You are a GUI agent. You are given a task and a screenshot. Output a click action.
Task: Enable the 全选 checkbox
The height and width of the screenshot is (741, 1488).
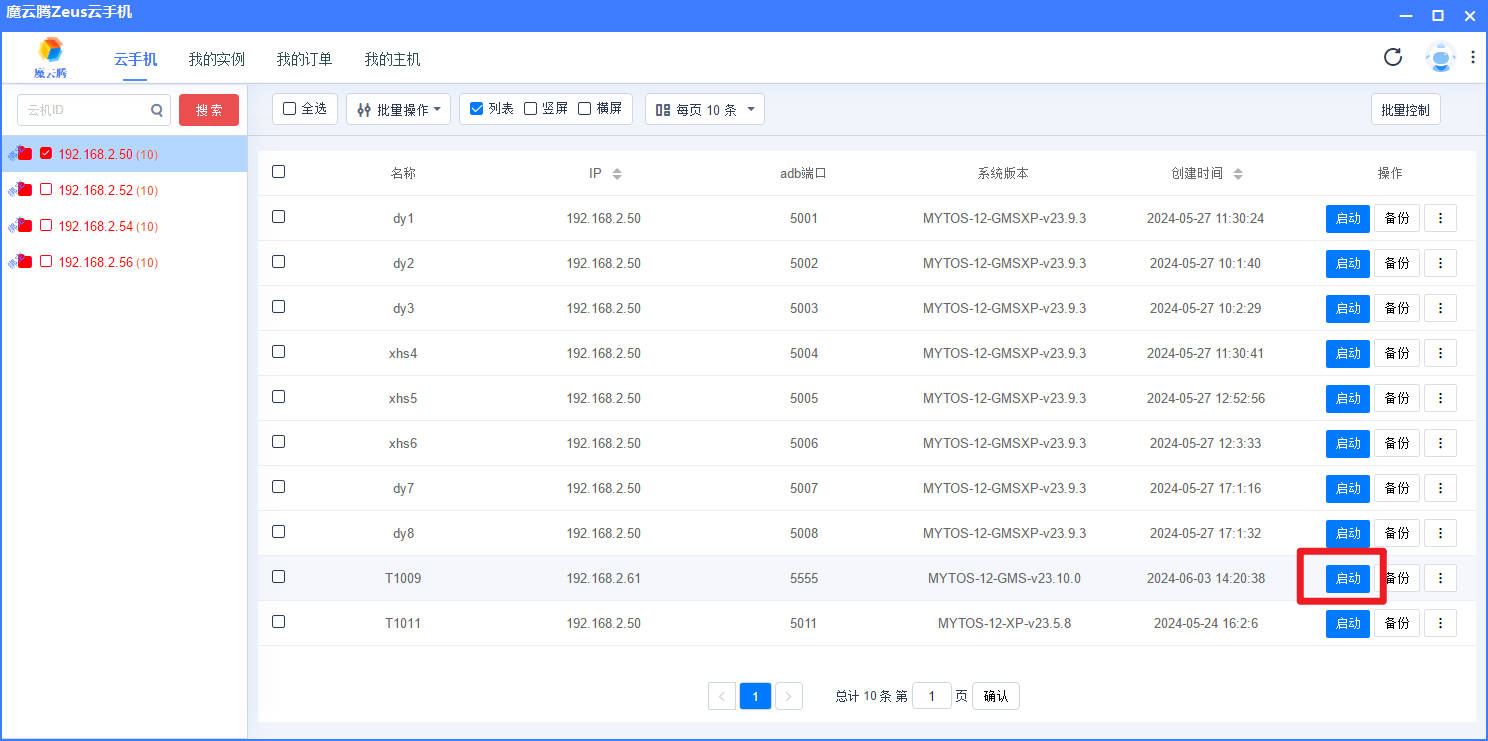click(290, 109)
